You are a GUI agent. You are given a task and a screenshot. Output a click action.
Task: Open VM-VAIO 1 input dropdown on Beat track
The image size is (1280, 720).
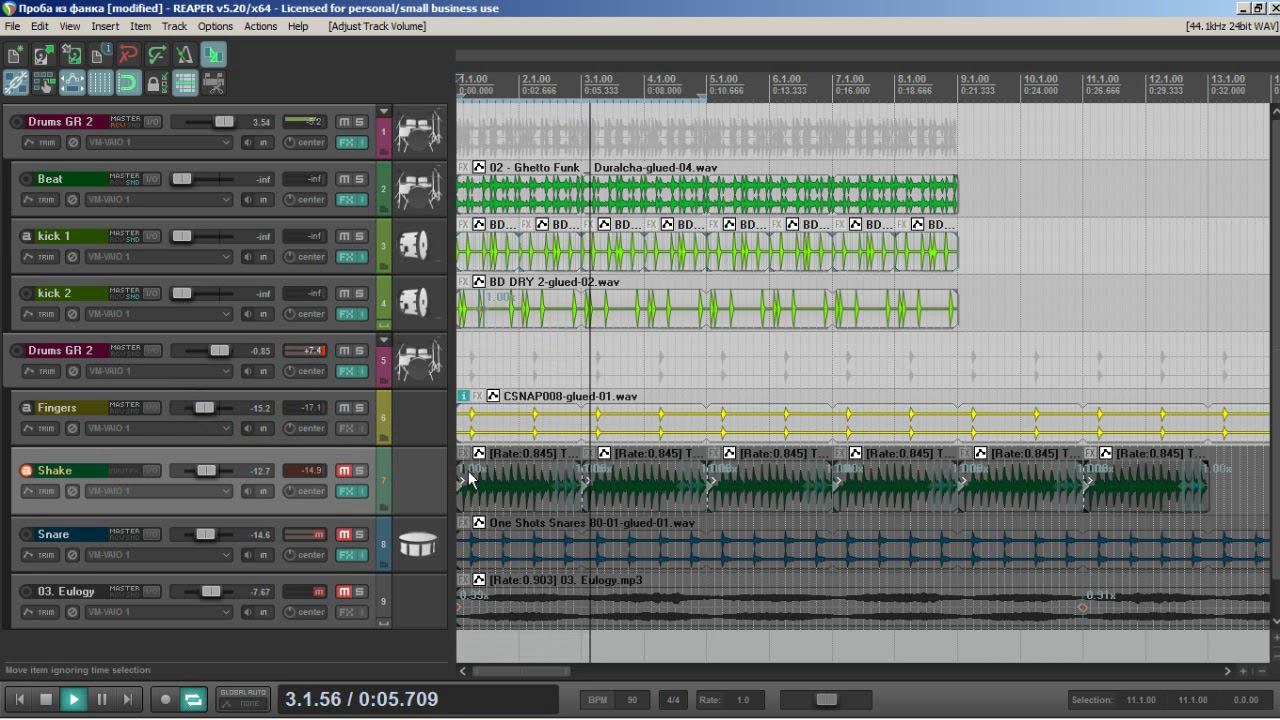(x=158, y=199)
